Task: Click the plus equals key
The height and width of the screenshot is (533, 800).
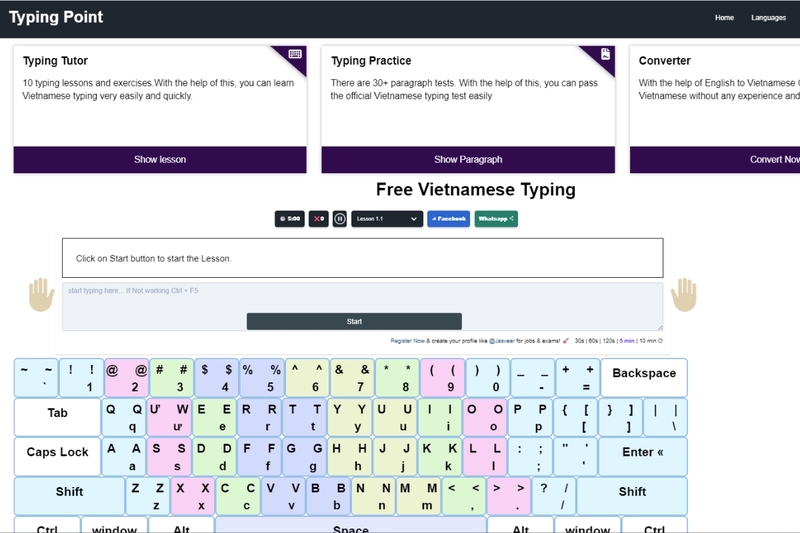Action: [x=578, y=378]
